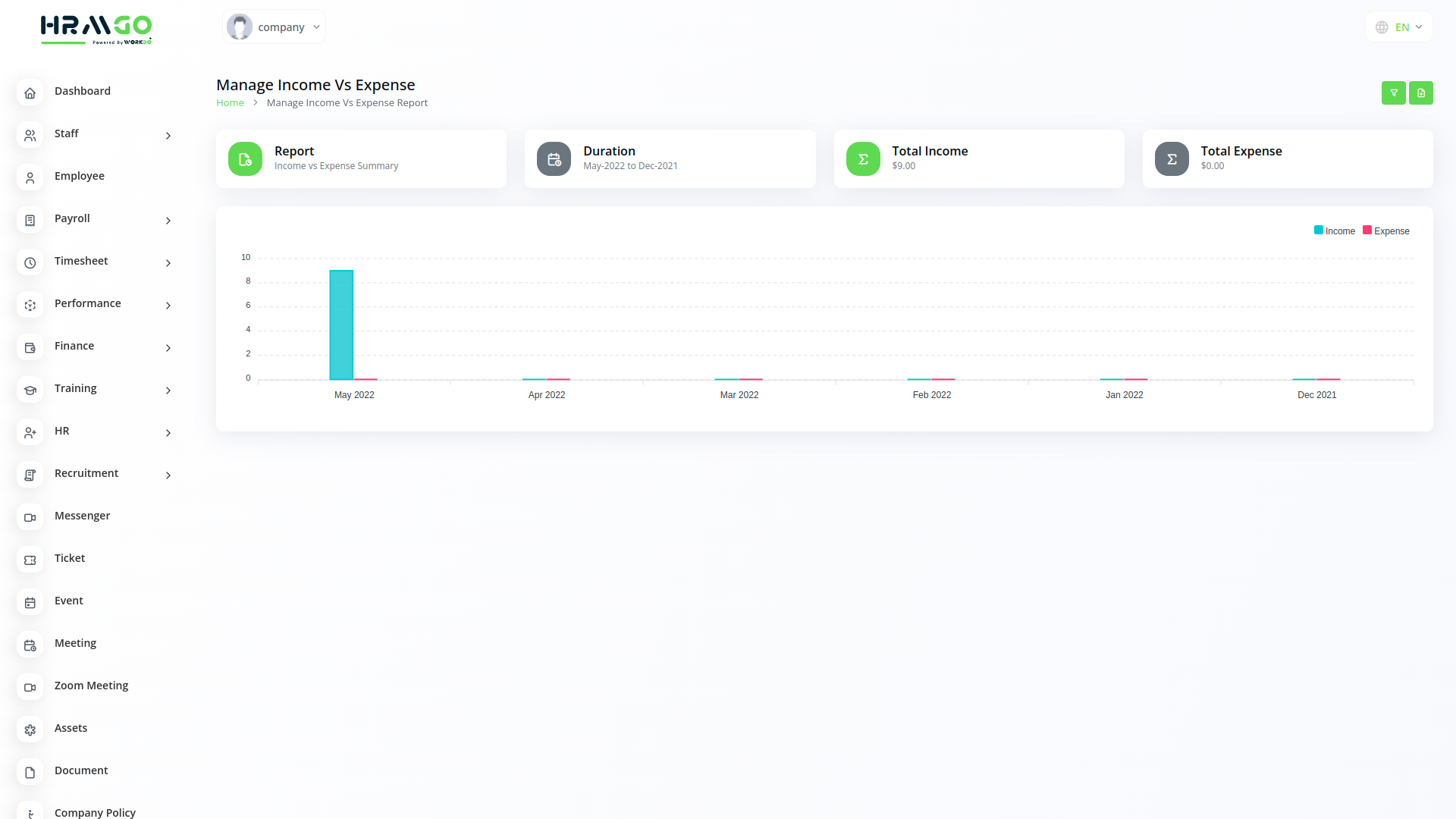The width and height of the screenshot is (1456, 819).
Task: Click the May 2022 income bar
Action: point(341,325)
